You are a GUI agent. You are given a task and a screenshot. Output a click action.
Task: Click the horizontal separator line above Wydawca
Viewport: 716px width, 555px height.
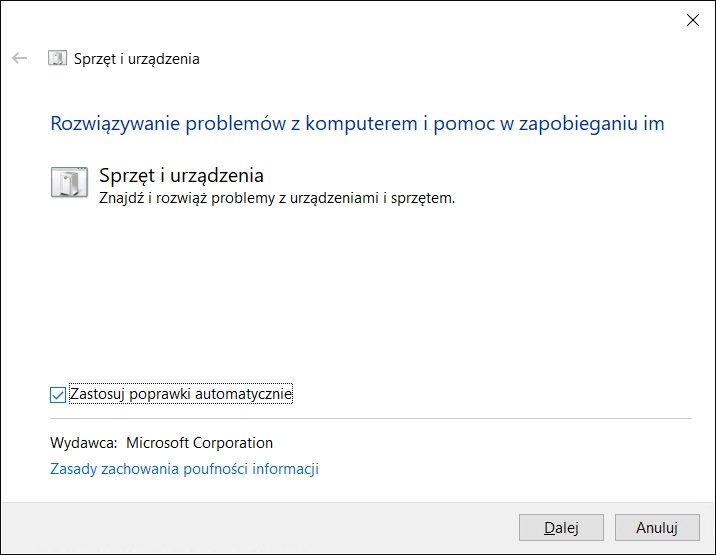tap(370, 418)
